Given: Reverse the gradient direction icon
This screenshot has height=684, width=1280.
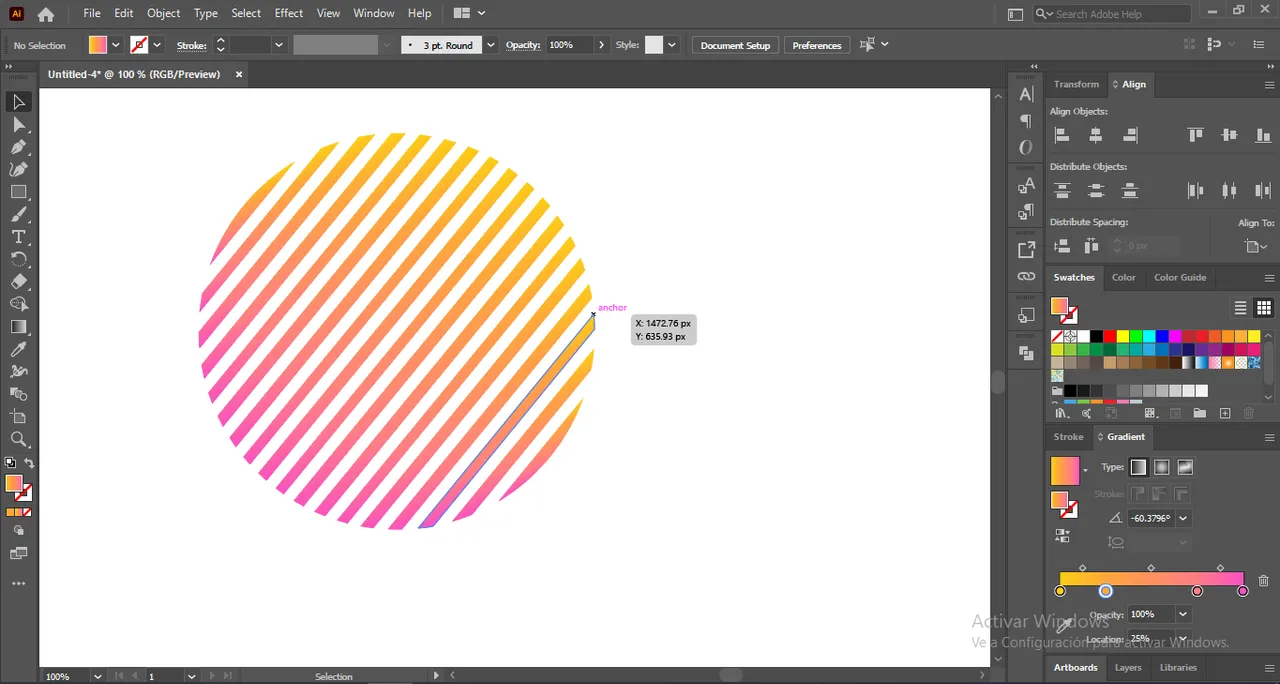Looking at the screenshot, I should click(1060, 535).
